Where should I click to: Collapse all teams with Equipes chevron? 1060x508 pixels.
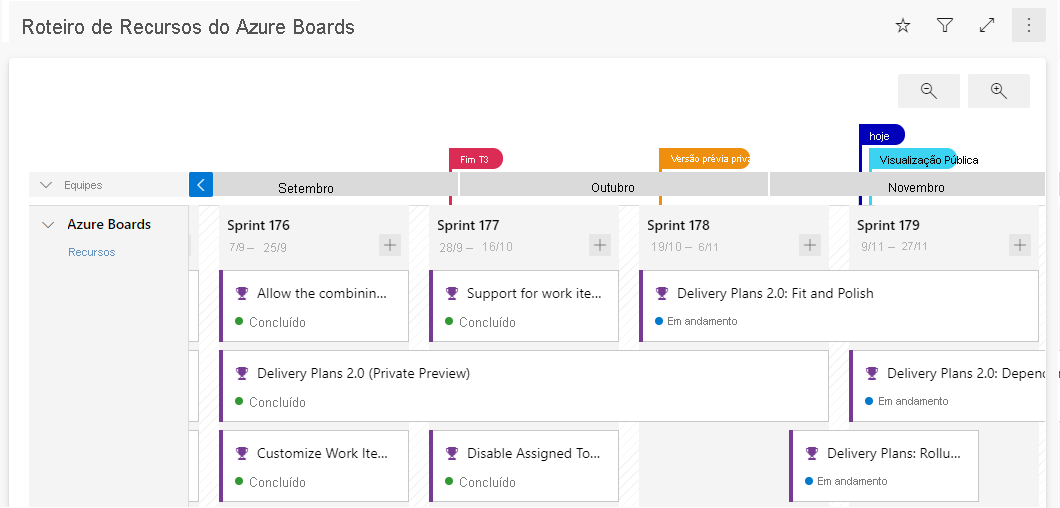click(46, 185)
